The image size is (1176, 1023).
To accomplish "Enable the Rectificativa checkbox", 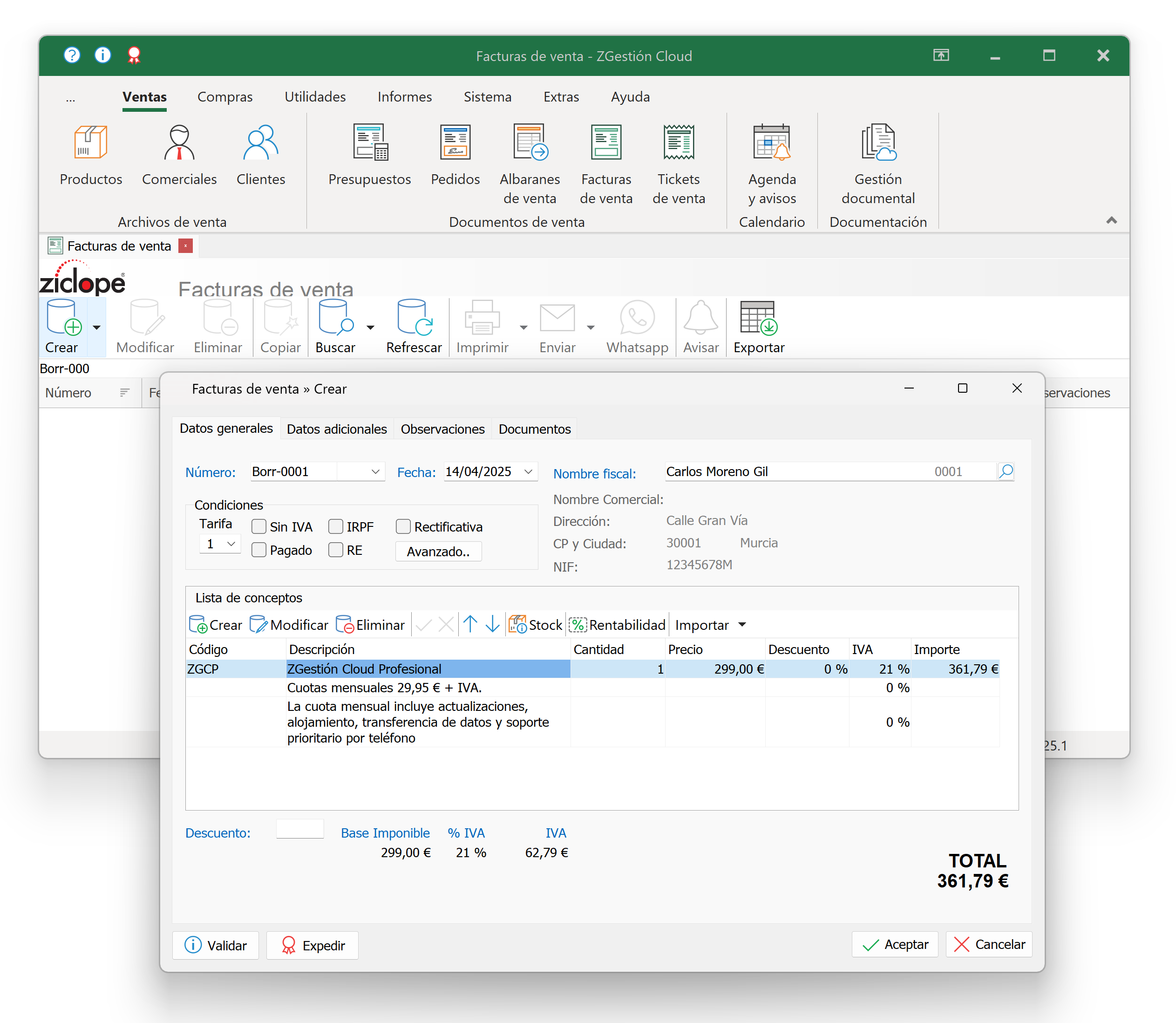I will [403, 526].
